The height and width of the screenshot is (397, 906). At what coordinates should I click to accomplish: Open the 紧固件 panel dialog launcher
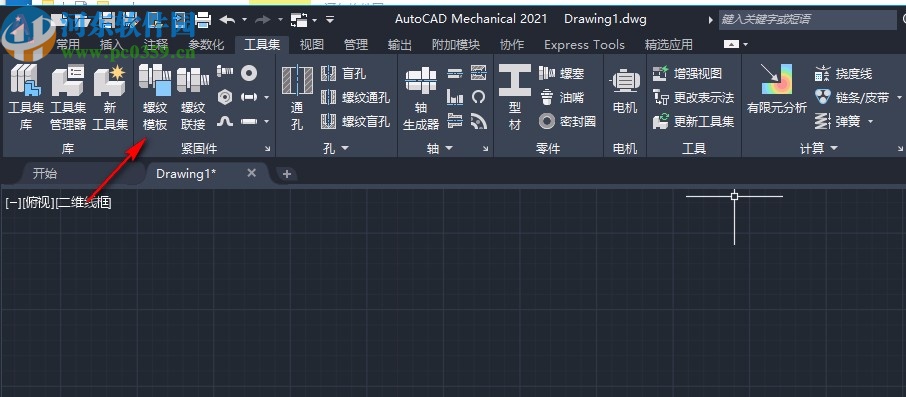point(268,149)
